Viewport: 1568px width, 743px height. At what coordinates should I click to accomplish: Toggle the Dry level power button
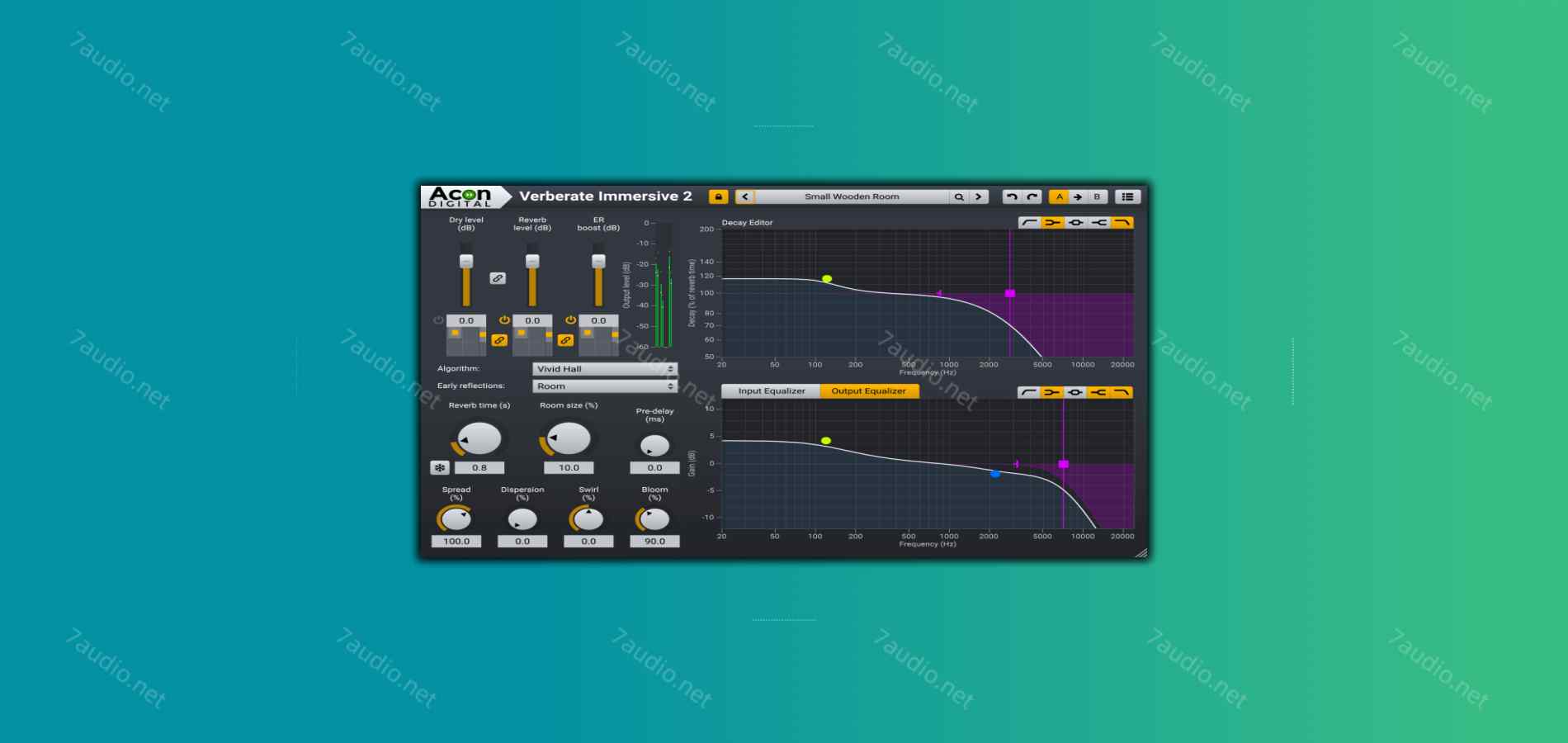pos(438,320)
